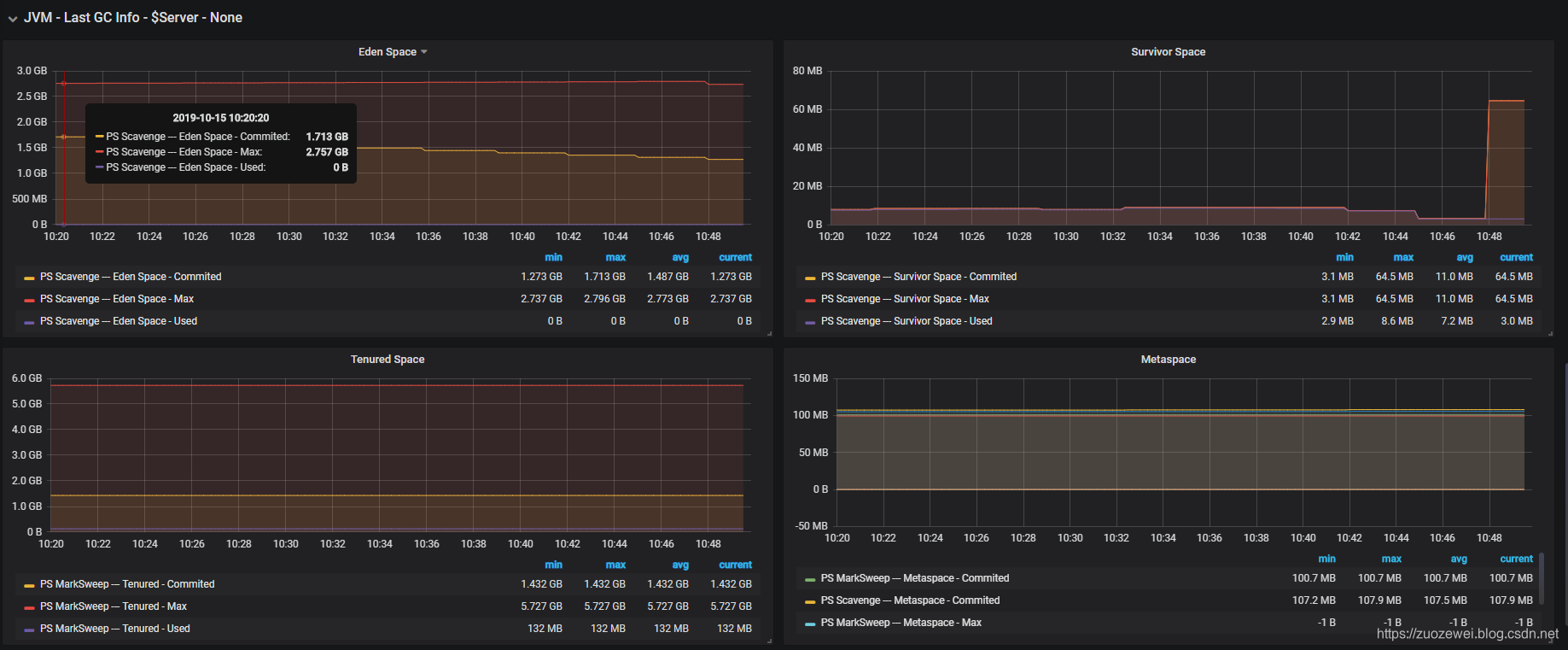1568x650 pixels.
Task: Click Tenured Max current value 5.727 GB
Action: click(731, 606)
